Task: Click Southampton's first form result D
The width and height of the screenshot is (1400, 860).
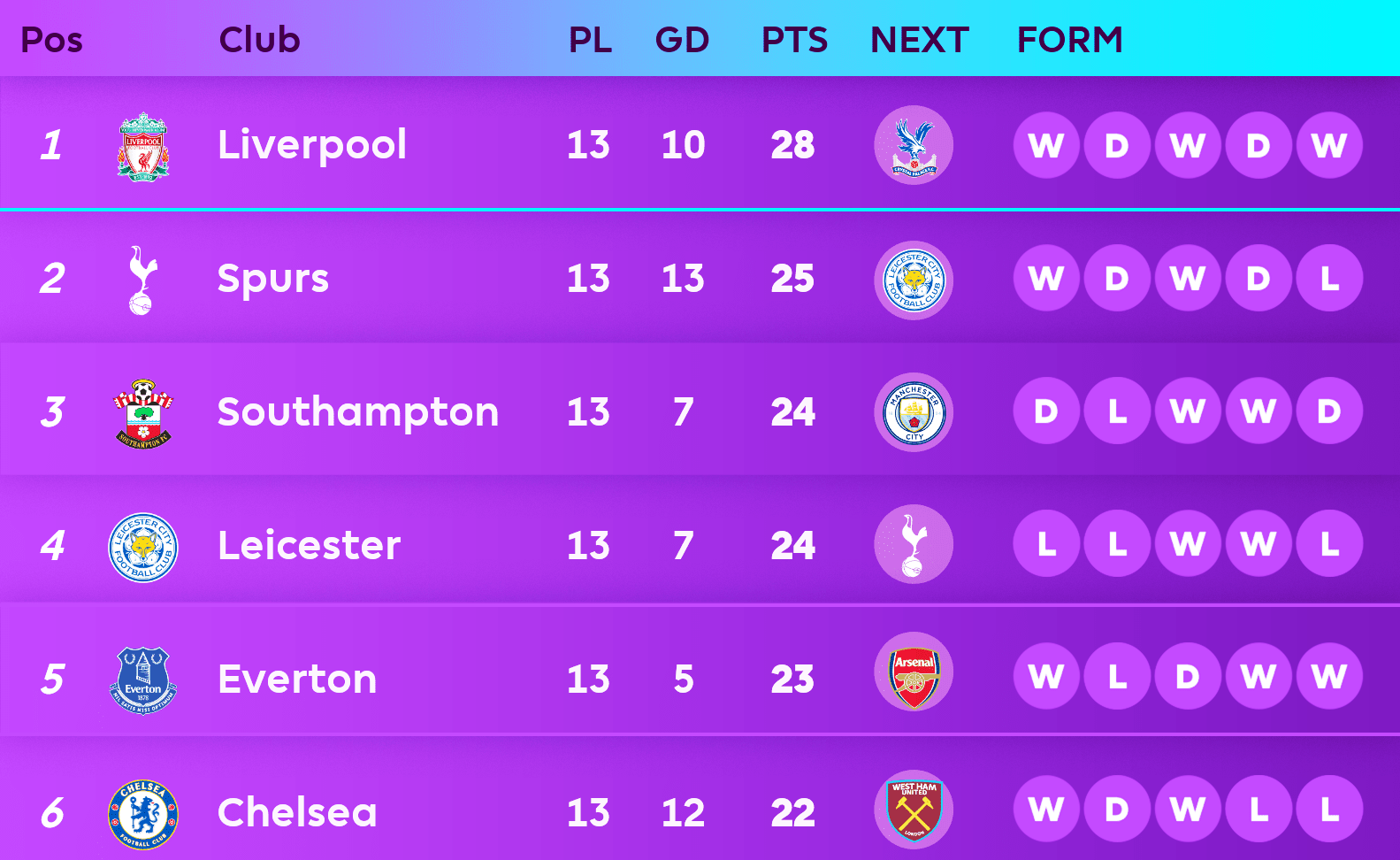Action: click(1046, 411)
